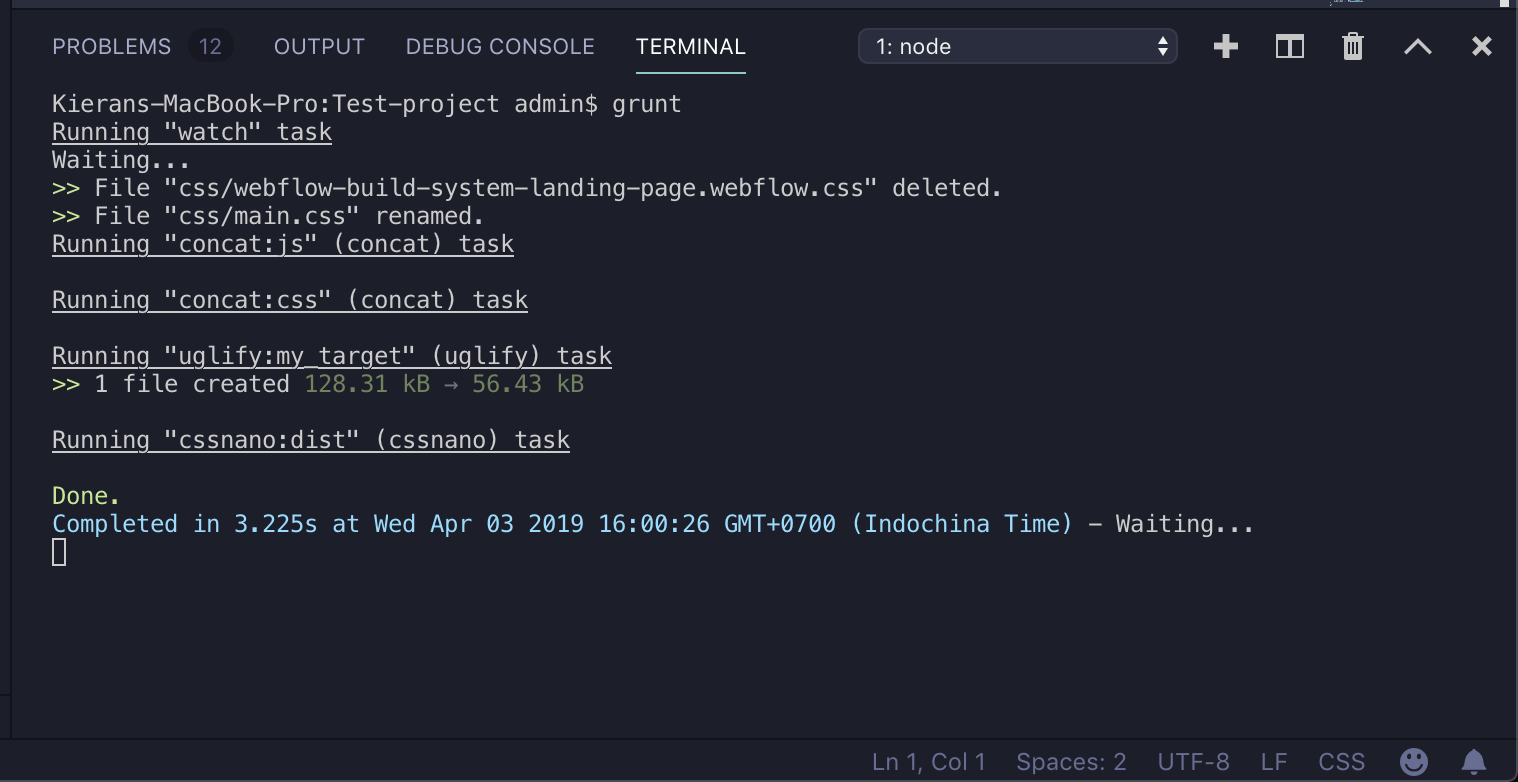Open the '1: node' terminal selector dropdown

click(1018, 47)
